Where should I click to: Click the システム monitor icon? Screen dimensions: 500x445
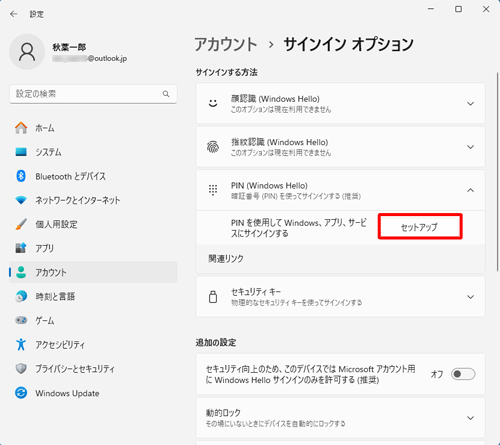21,152
